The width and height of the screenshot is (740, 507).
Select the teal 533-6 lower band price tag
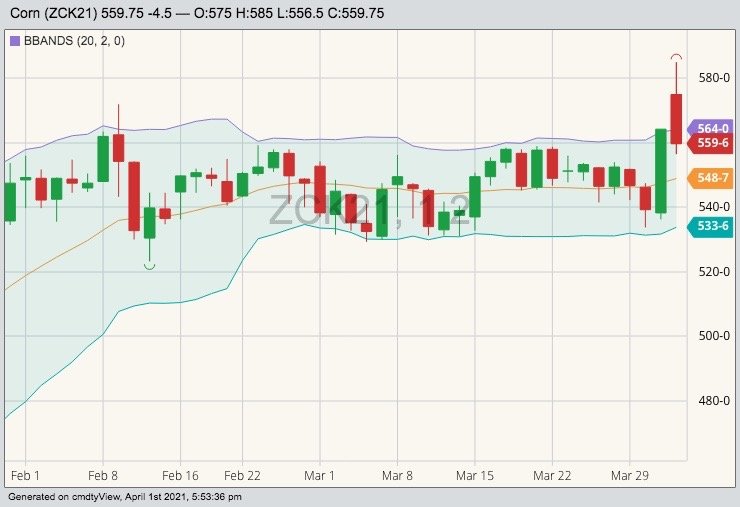click(x=713, y=226)
